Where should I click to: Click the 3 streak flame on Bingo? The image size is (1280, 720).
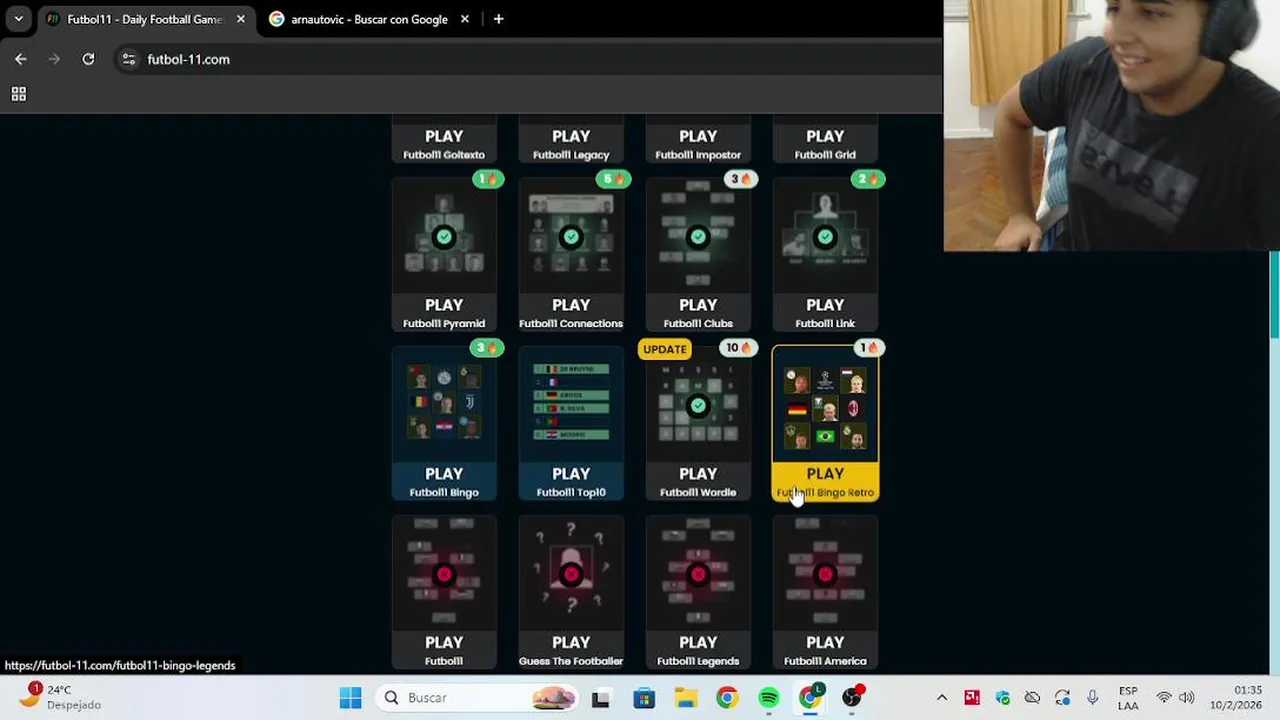point(486,348)
